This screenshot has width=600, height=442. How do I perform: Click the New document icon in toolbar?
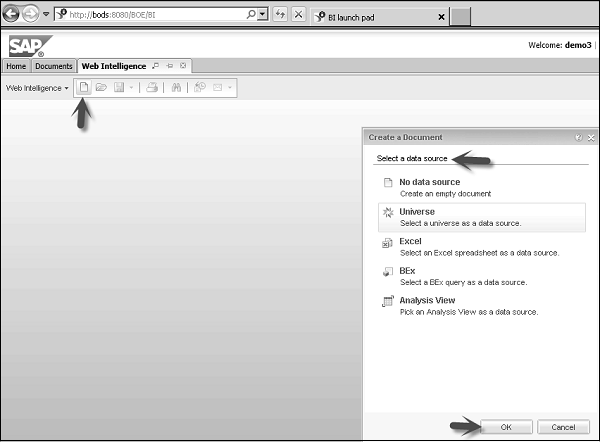84,88
